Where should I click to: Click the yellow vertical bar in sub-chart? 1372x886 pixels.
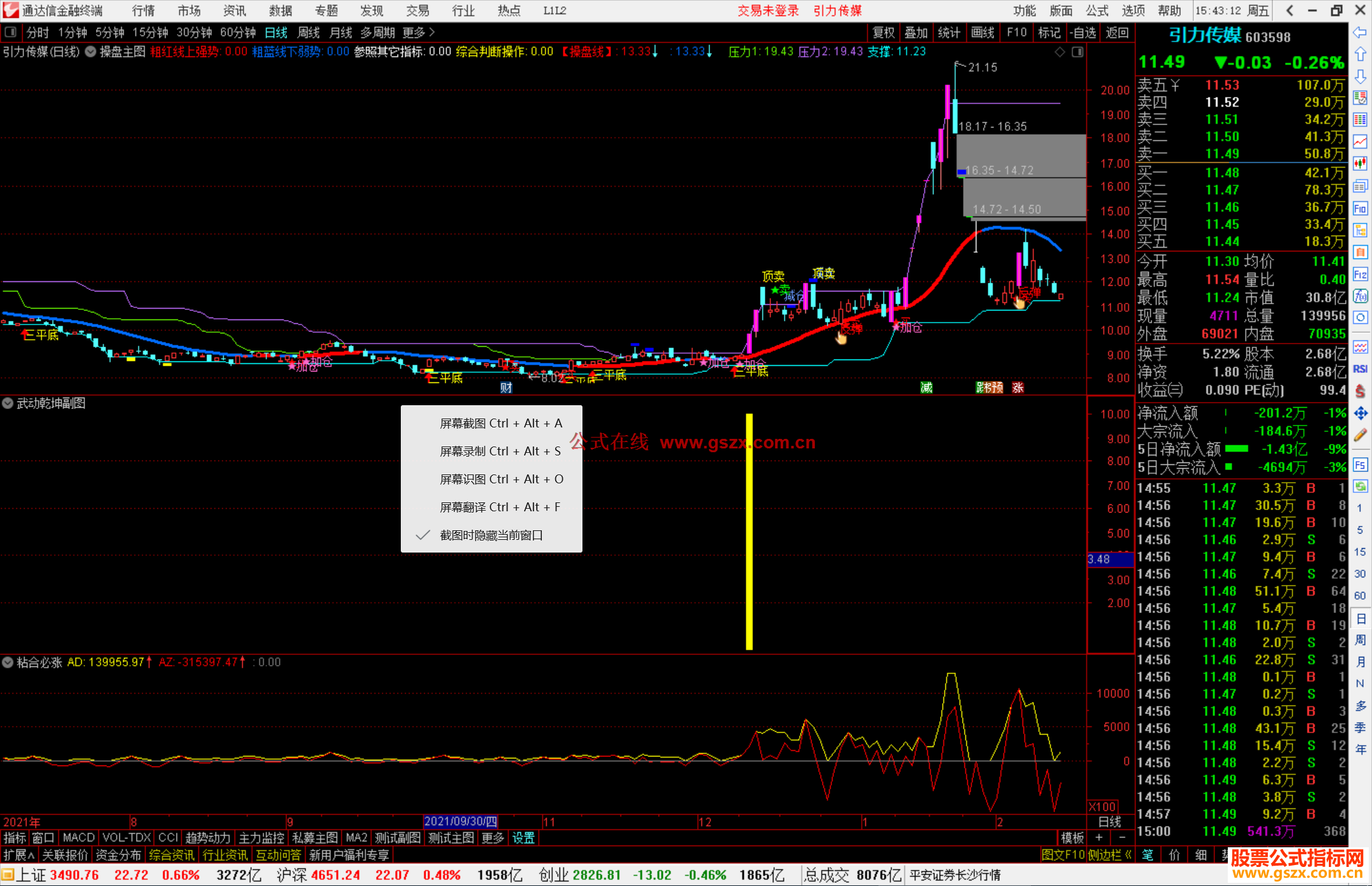tap(750, 532)
